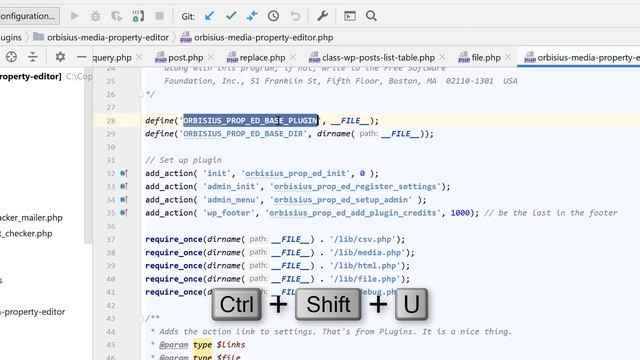Click '/lib/csv.php' string on line 37
This screenshot has width=640, height=360.
click(364, 239)
